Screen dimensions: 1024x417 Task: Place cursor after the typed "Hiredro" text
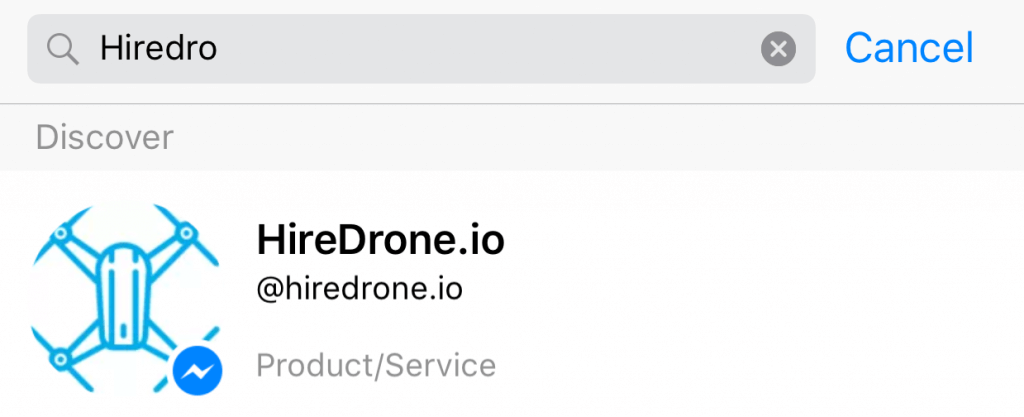pyautogui.click(x=219, y=48)
